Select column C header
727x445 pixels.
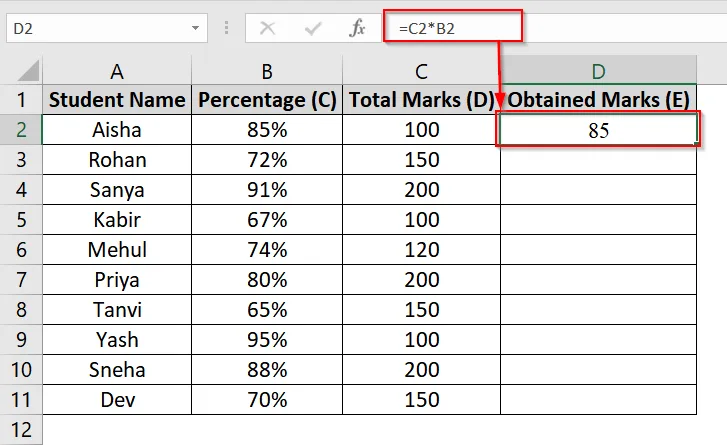click(421, 70)
